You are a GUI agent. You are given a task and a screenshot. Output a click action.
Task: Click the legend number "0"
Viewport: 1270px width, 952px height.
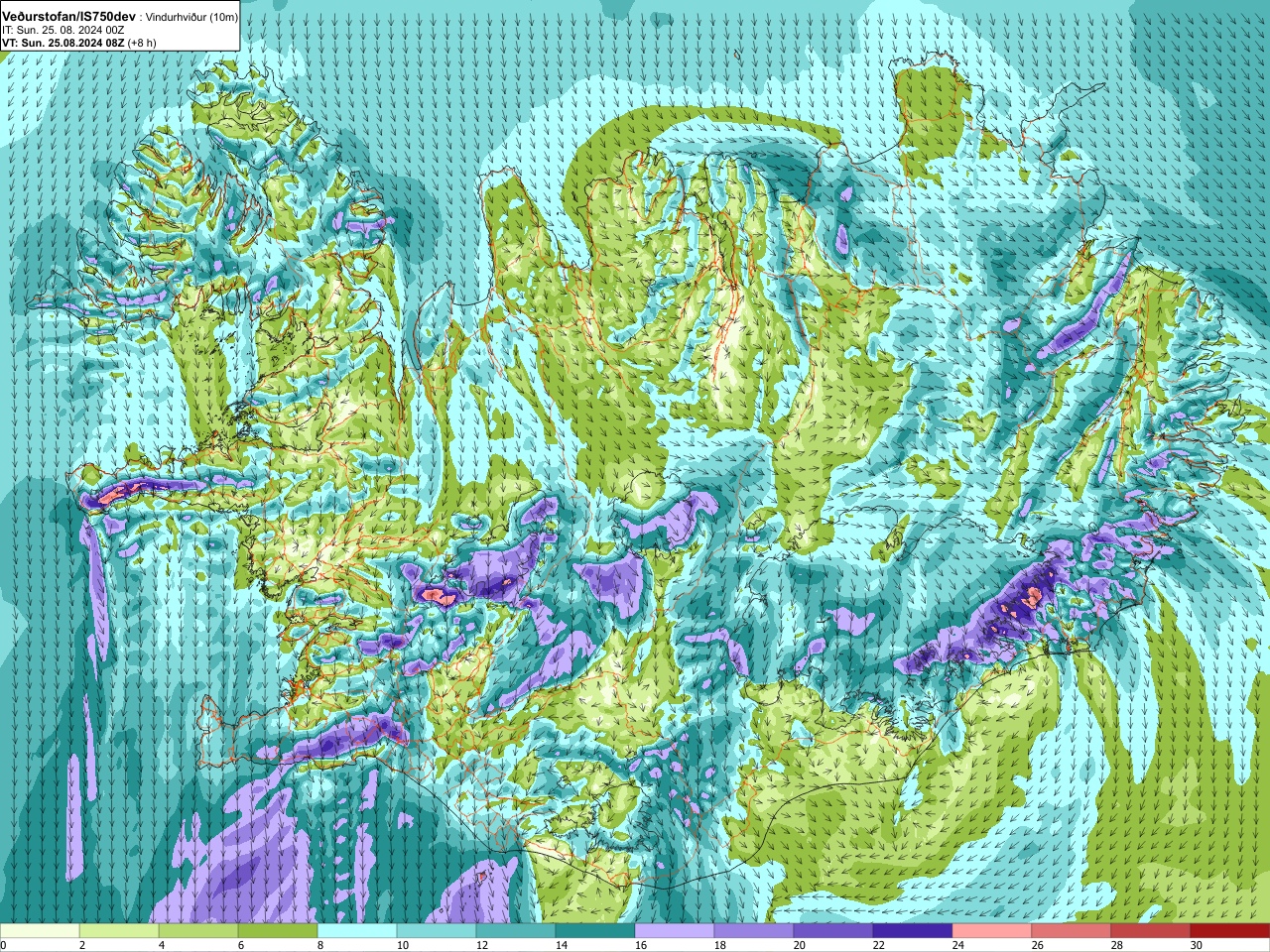coord(3,945)
